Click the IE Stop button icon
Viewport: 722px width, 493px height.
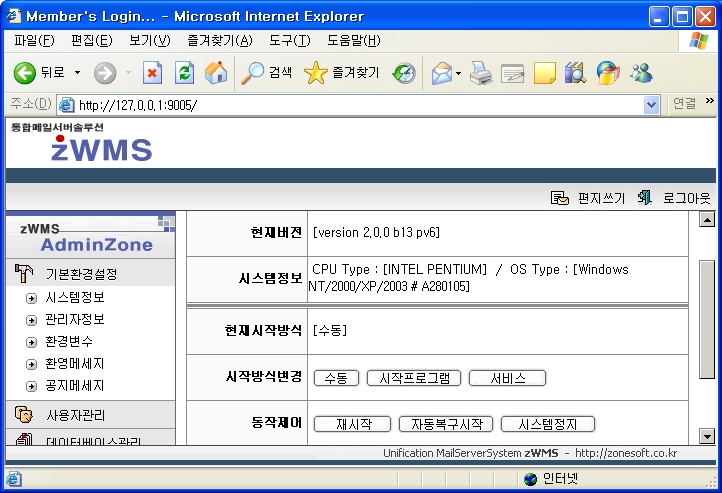pos(153,72)
